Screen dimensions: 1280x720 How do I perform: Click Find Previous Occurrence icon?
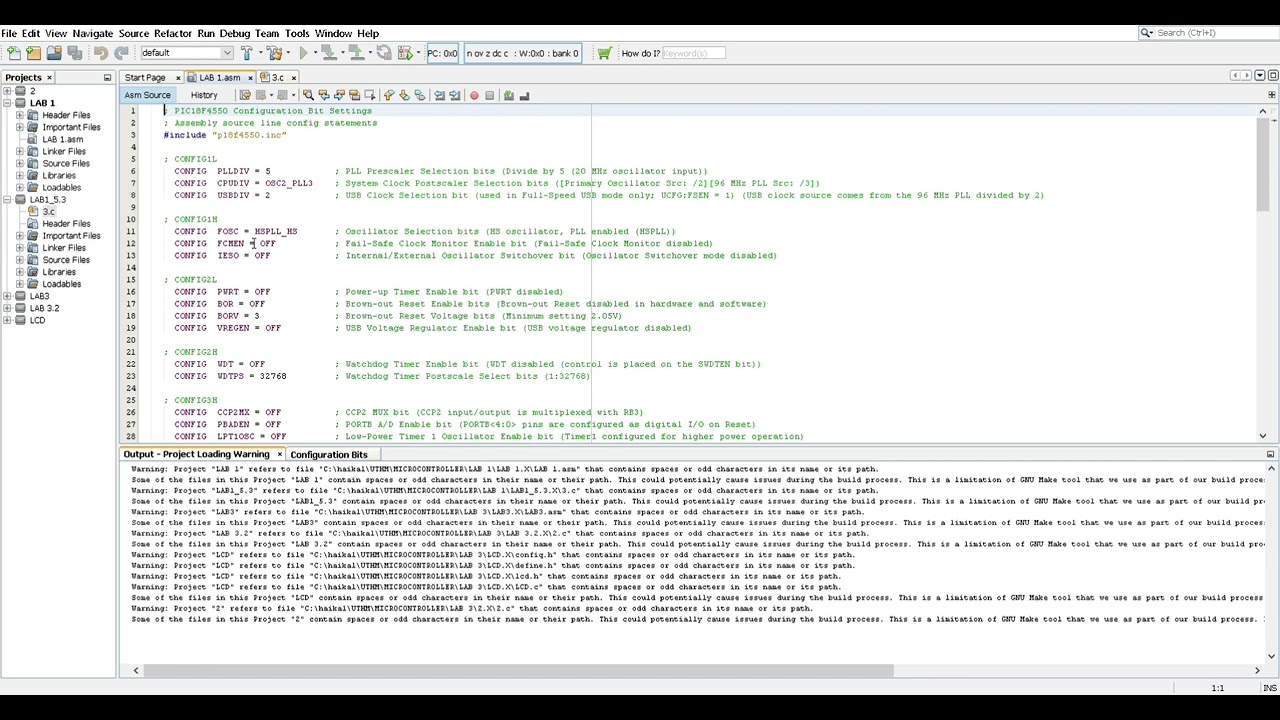(x=323, y=95)
